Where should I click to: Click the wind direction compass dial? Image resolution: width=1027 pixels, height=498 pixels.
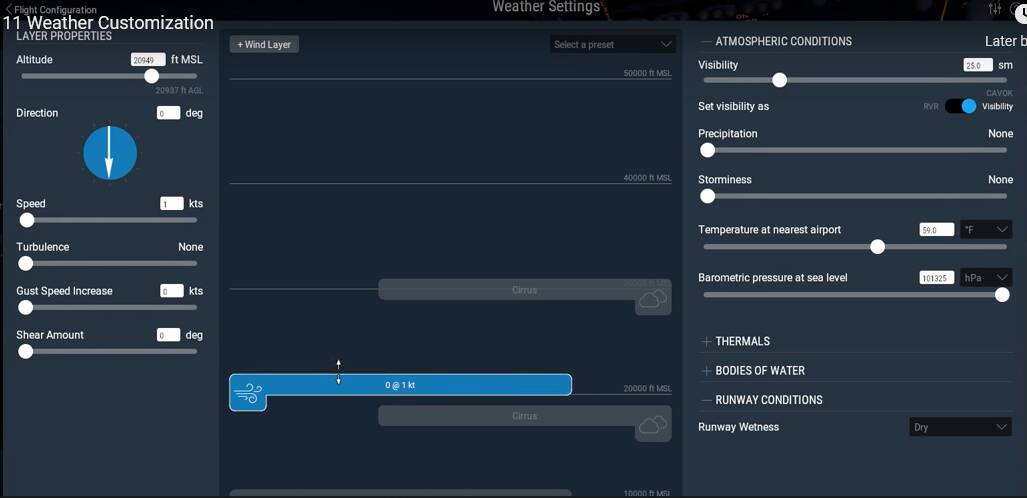point(110,153)
